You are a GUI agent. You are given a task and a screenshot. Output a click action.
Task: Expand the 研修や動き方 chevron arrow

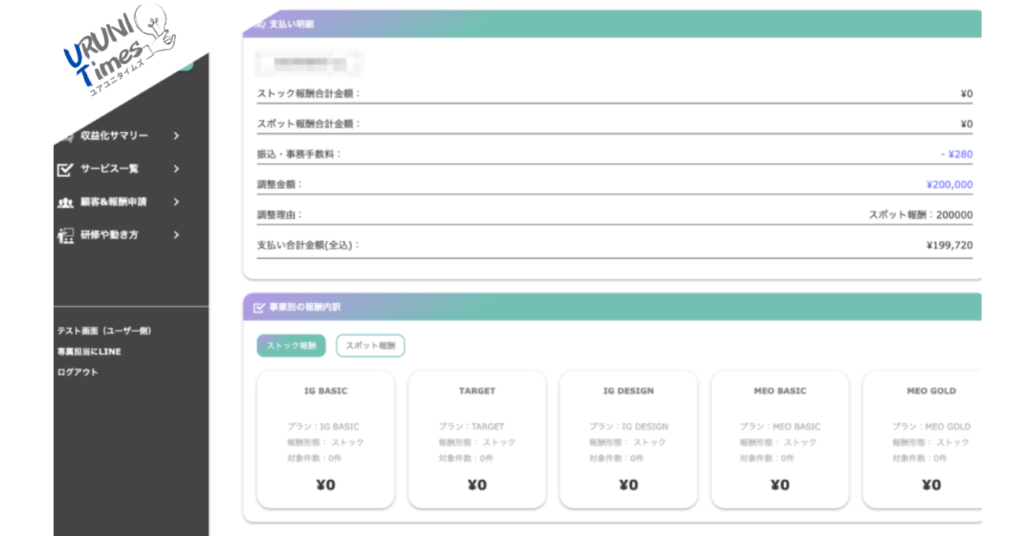pos(176,235)
